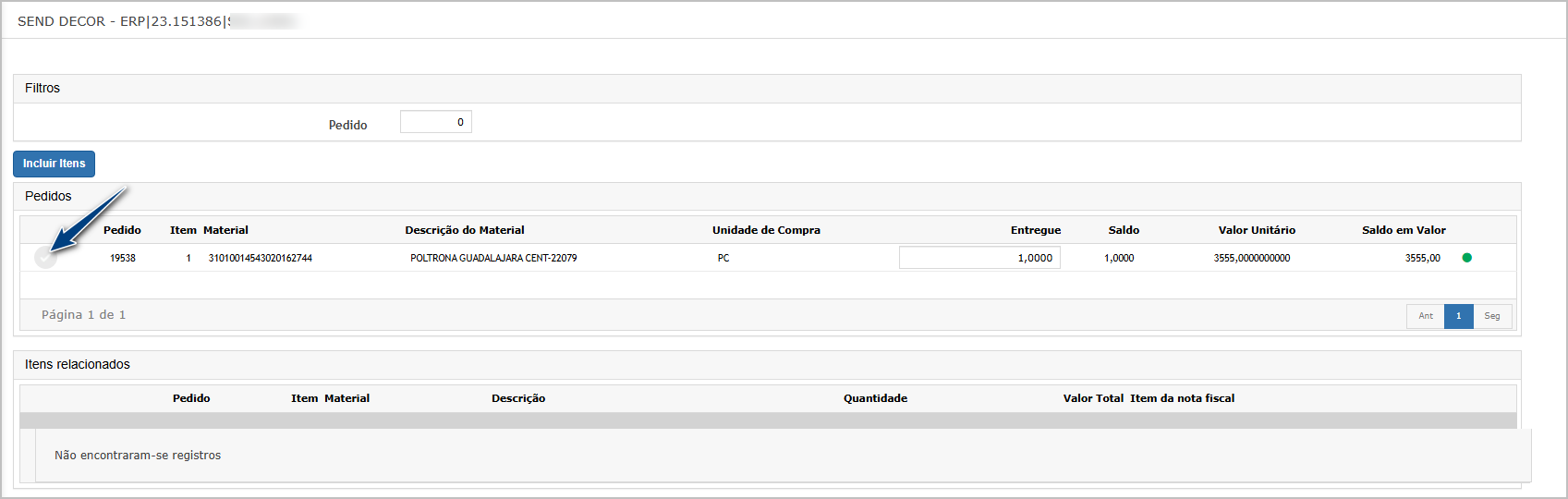Image resolution: width=1568 pixels, height=499 pixels.
Task: Click Descrição header in Itens relacionados table
Action: click(518, 398)
